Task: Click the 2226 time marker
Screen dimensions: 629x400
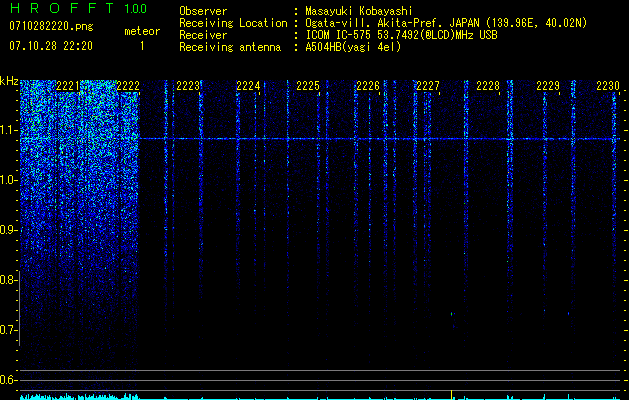Action: pyautogui.click(x=368, y=86)
